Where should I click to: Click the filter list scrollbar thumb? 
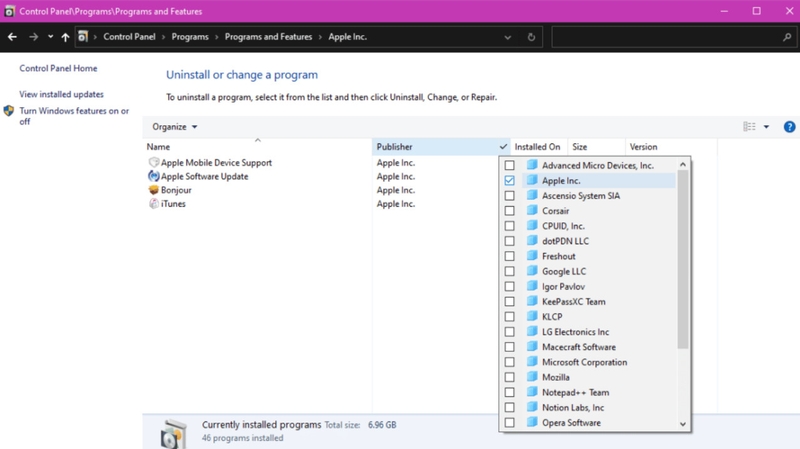coord(683,259)
